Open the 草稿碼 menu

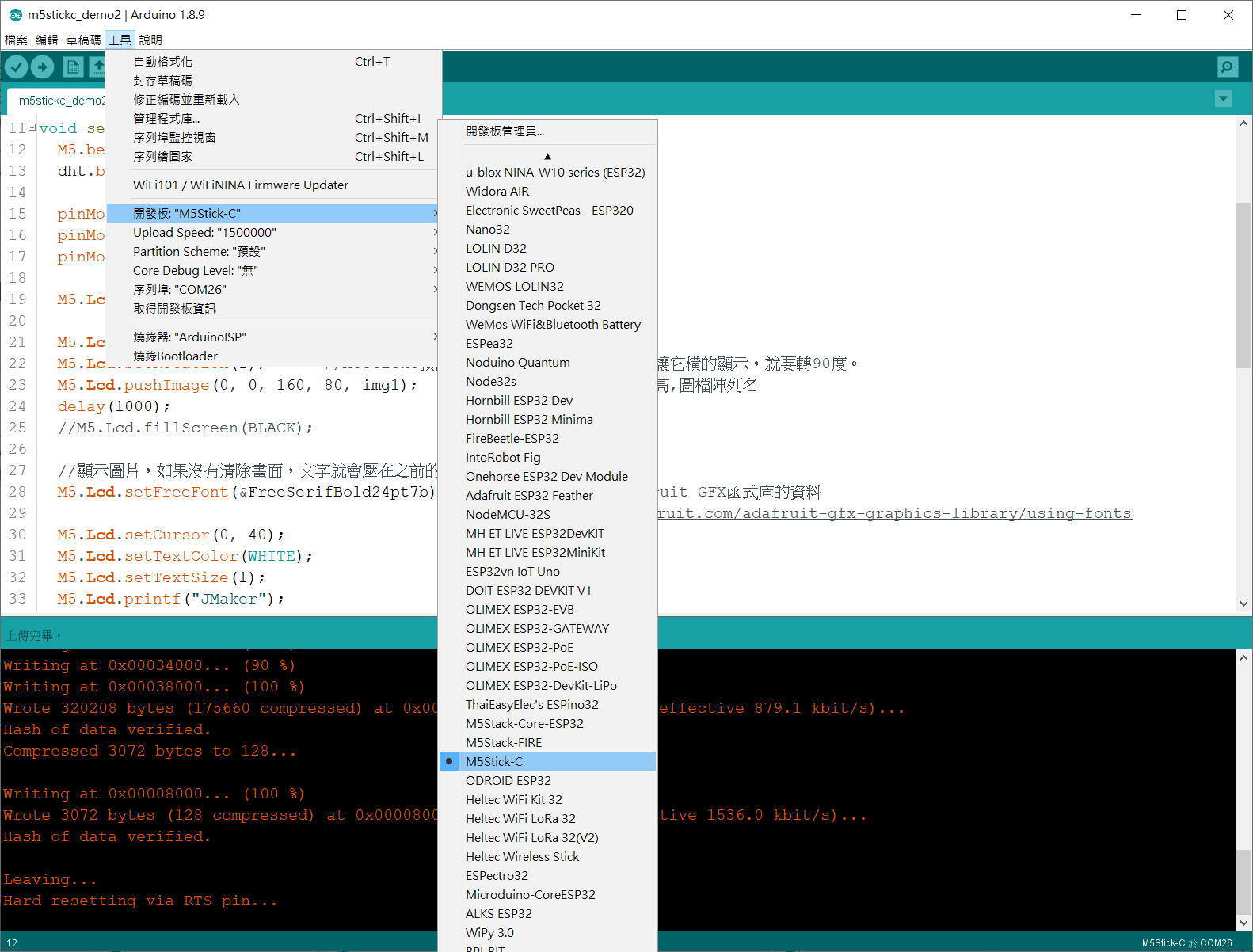(x=83, y=40)
